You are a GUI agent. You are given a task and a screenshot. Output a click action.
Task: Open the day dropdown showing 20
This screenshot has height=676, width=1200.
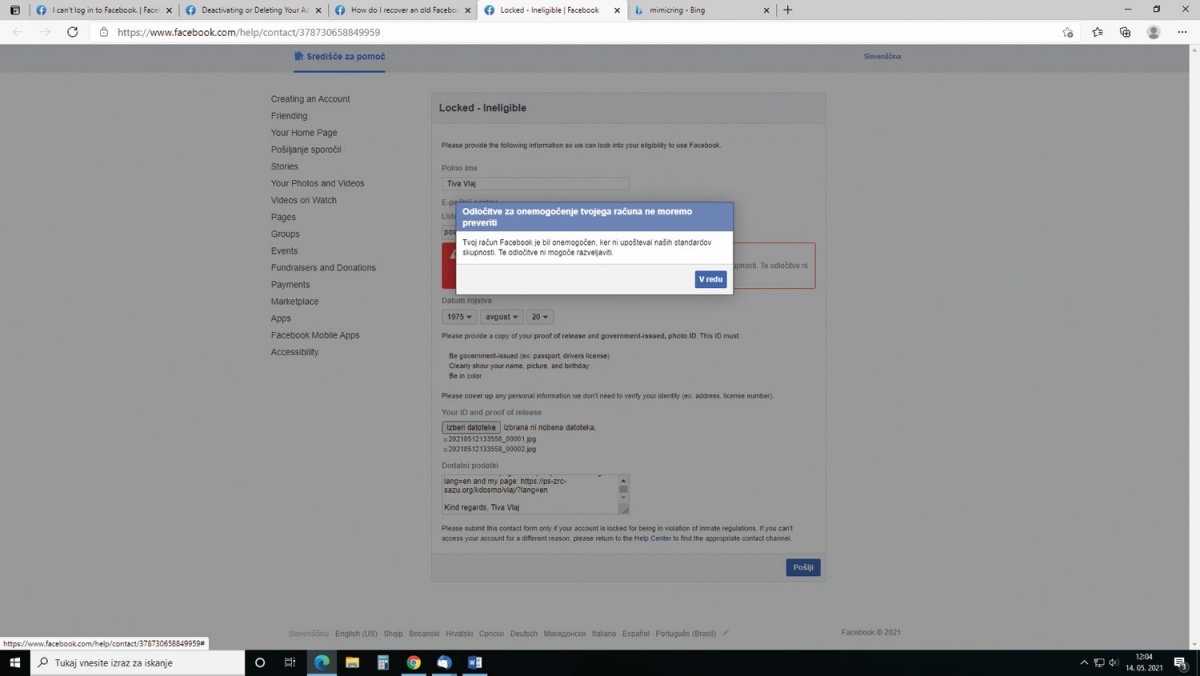pyautogui.click(x=540, y=317)
